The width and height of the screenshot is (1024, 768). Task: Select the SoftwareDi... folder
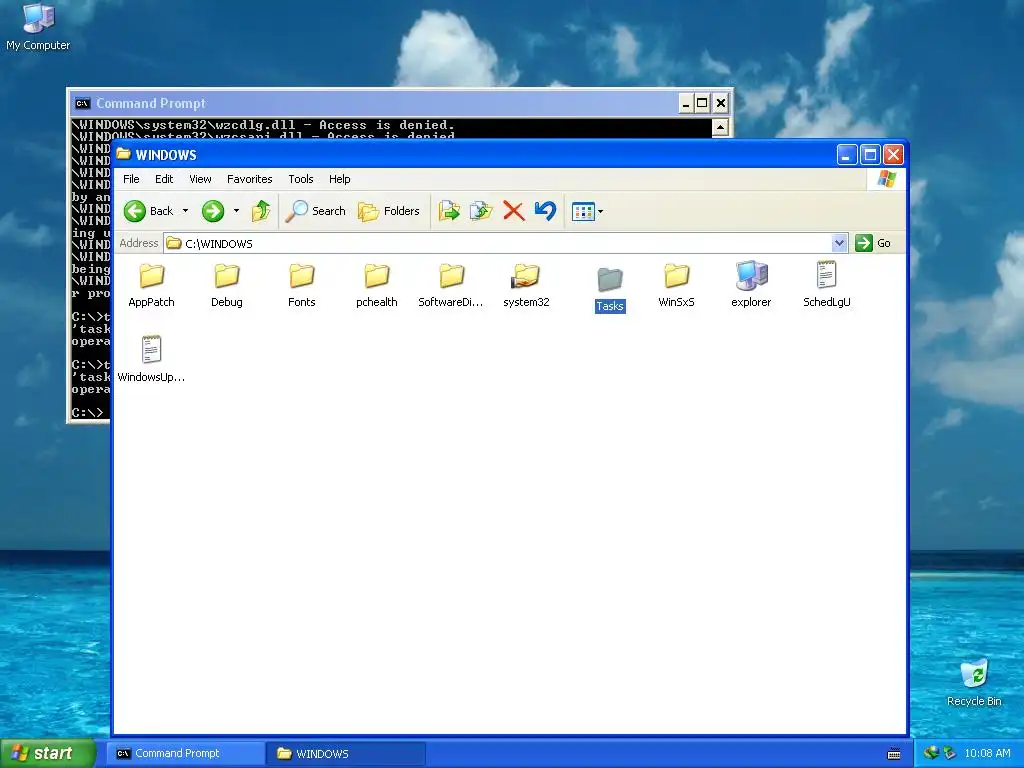coord(451,286)
